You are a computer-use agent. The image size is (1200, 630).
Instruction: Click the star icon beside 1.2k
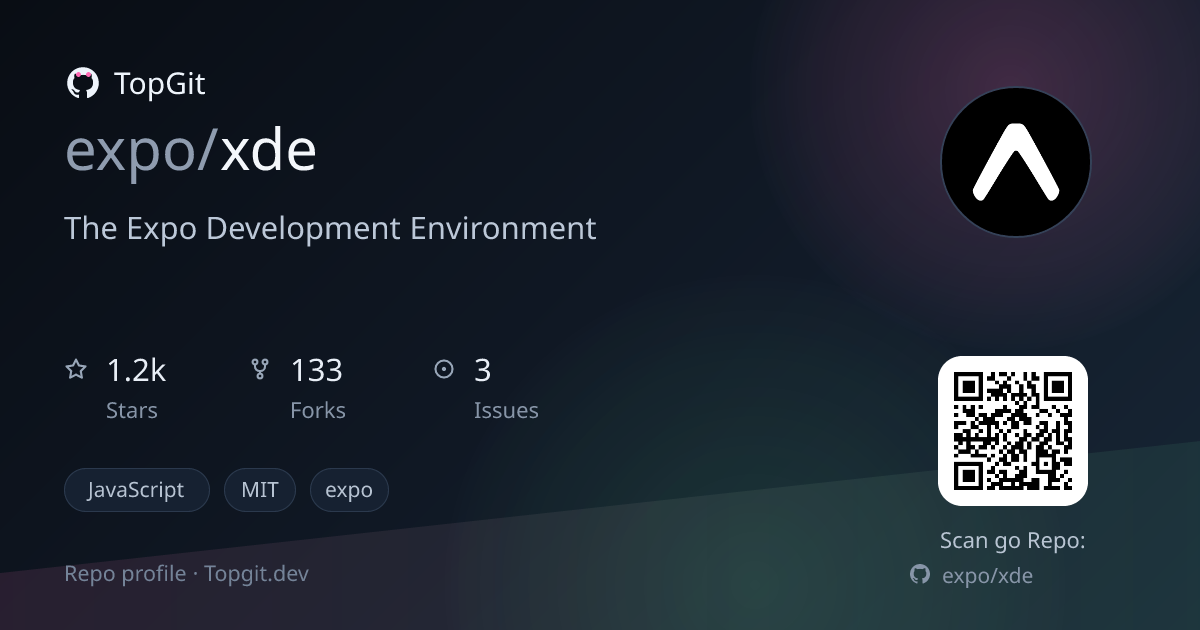pyautogui.click(x=76, y=370)
